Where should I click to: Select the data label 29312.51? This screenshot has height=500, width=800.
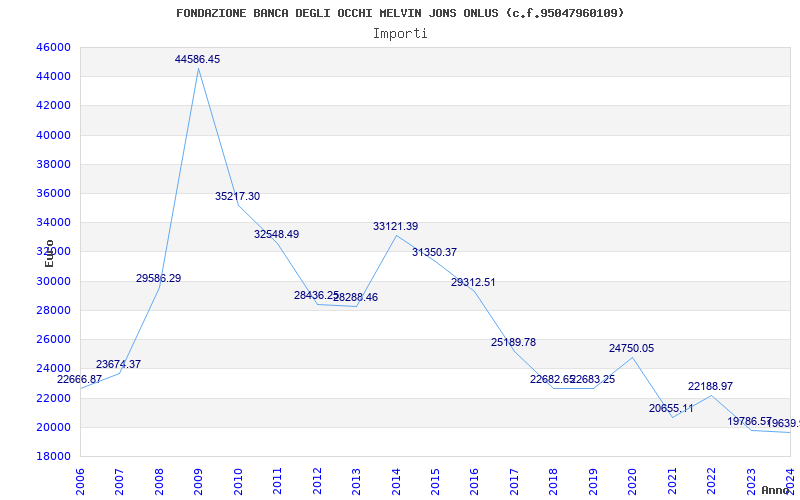473,283
